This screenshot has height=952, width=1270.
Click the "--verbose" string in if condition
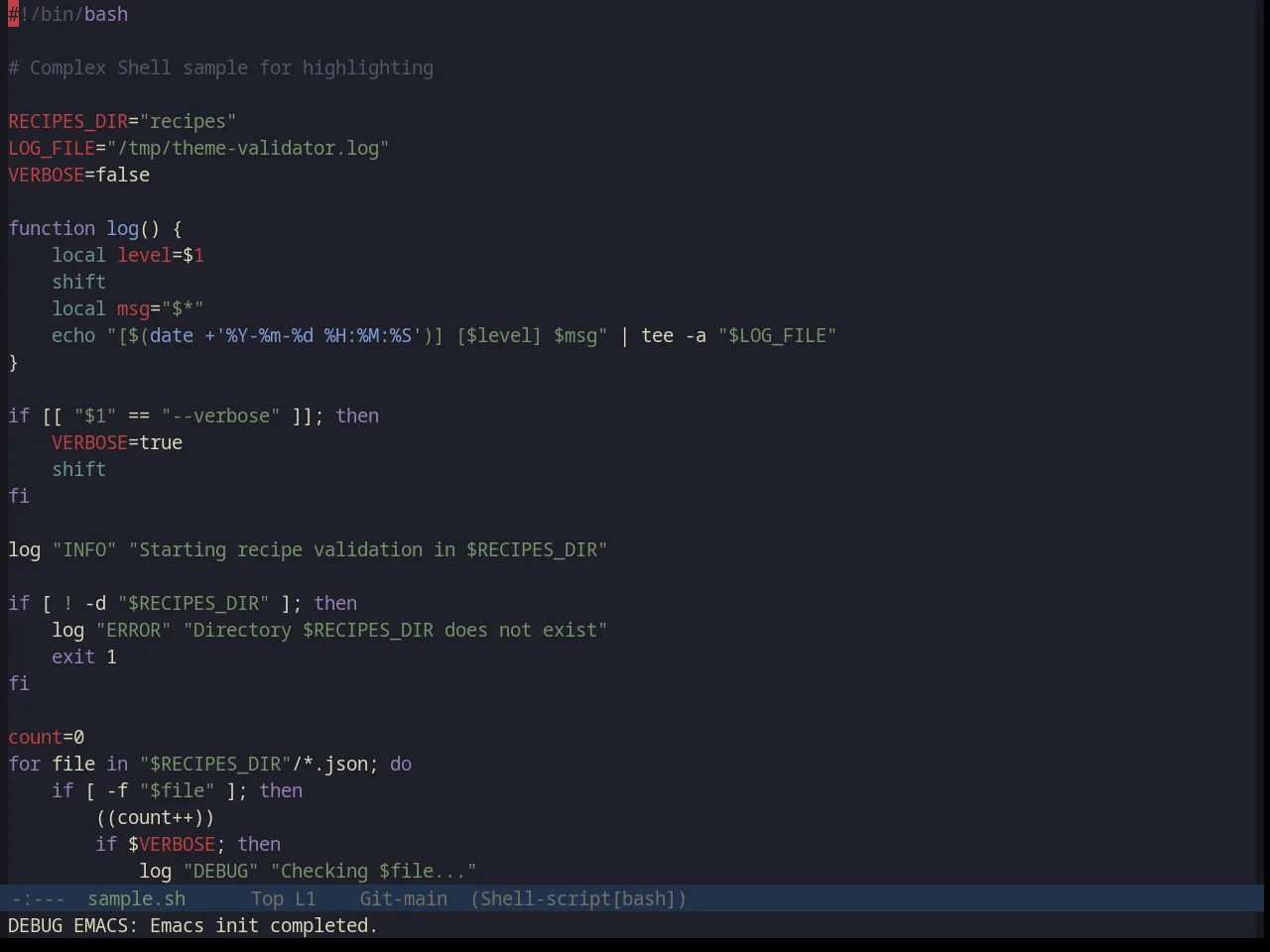pyautogui.click(x=220, y=416)
